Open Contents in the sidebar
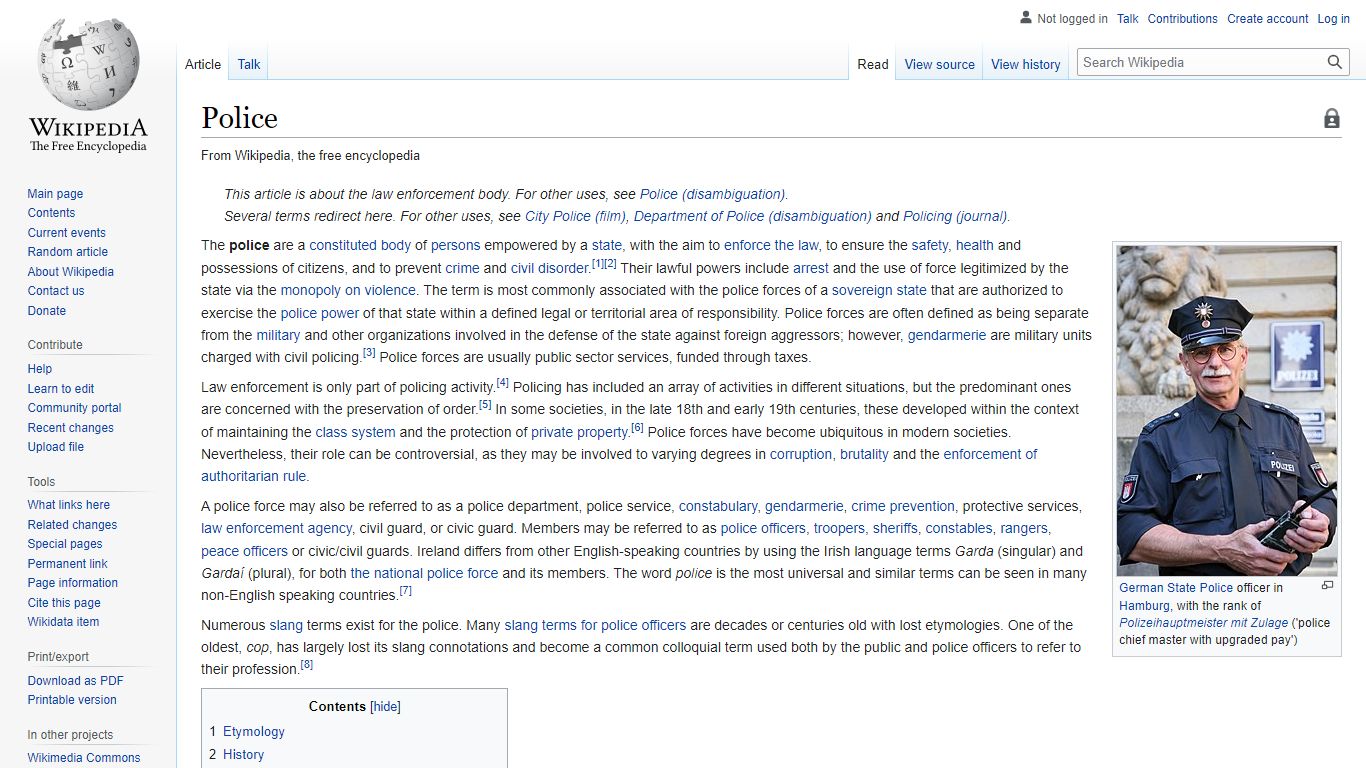This screenshot has height=768, width=1366. click(51, 213)
